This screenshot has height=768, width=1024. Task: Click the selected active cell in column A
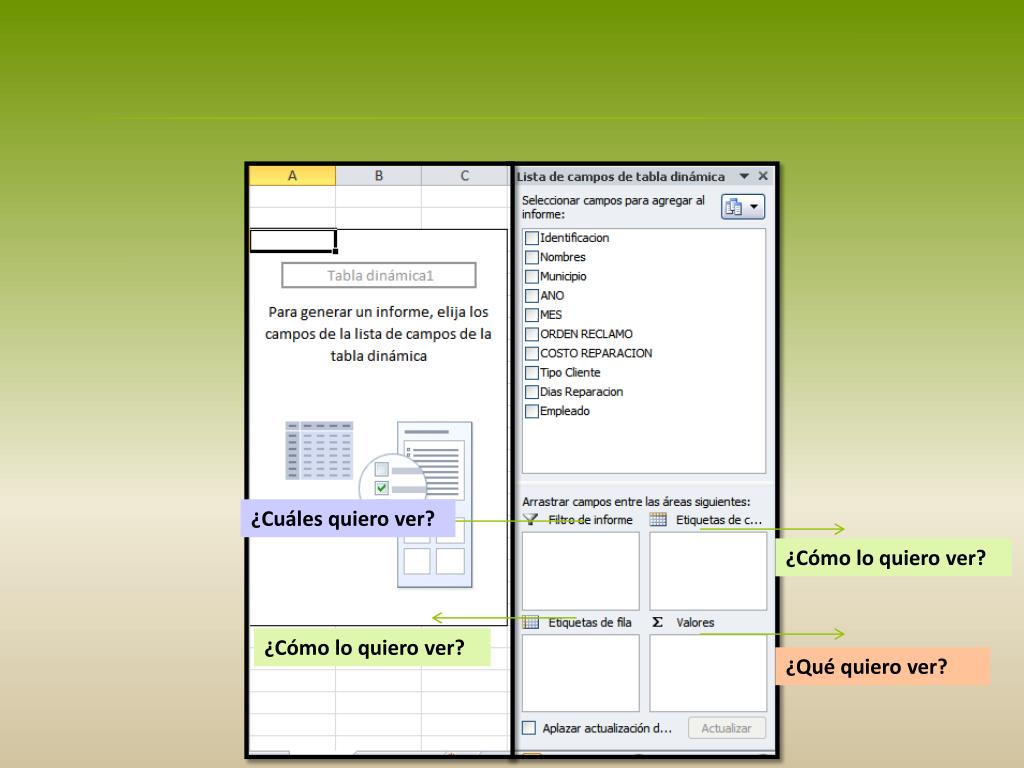tap(293, 240)
